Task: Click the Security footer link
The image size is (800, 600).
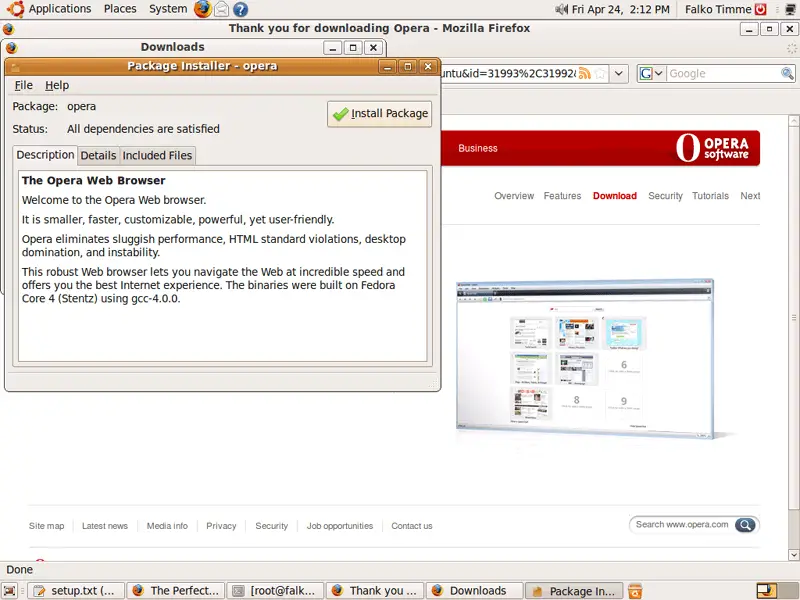Action: tap(271, 526)
